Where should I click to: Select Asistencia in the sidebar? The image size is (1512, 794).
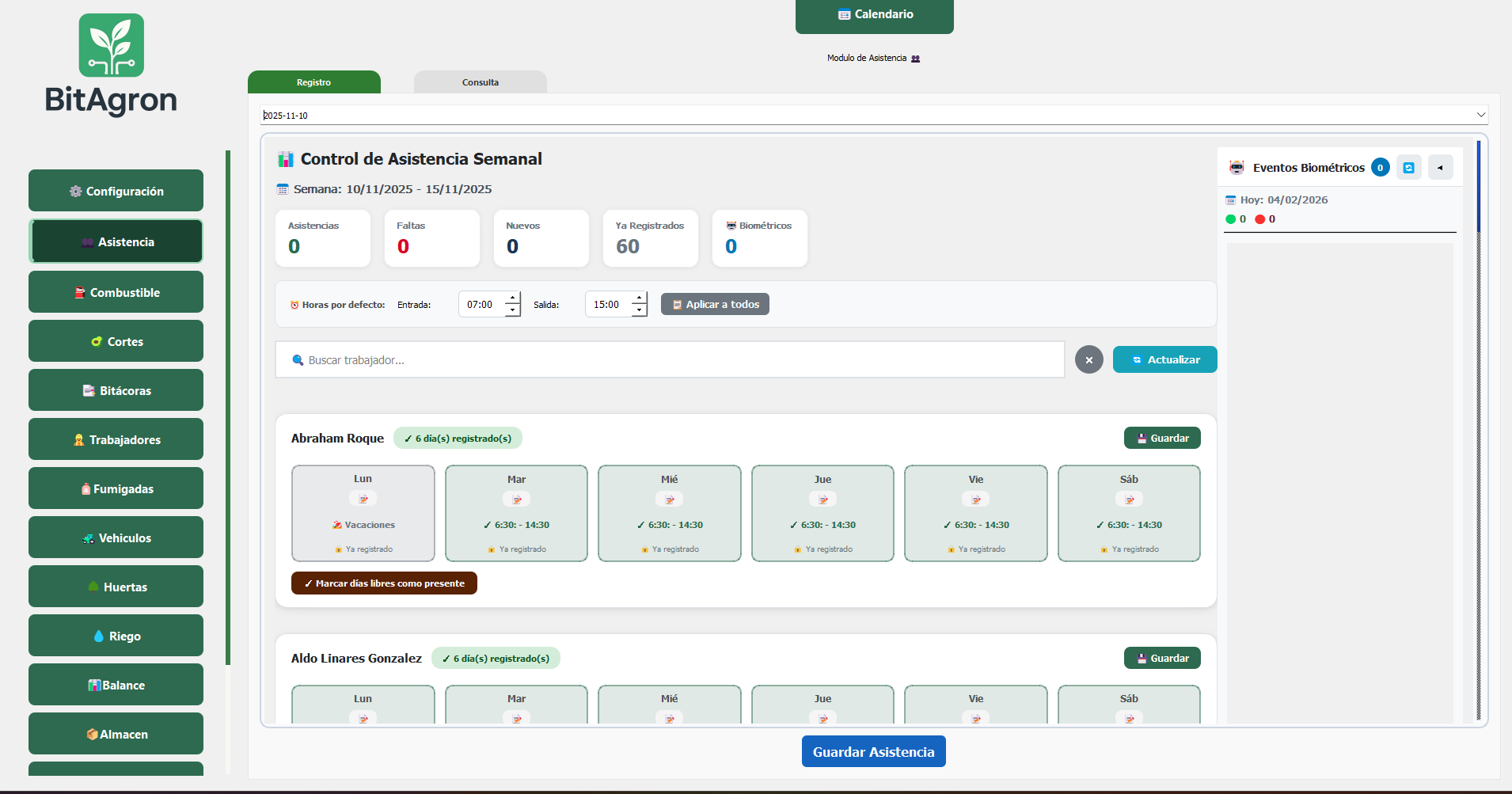pos(116,241)
